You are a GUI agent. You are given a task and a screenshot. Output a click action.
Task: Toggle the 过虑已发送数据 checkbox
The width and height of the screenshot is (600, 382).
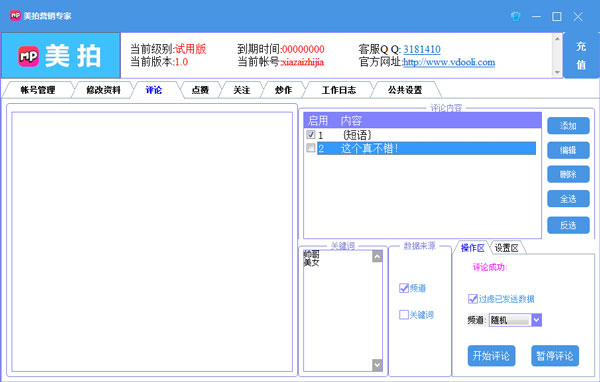coord(473,299)
